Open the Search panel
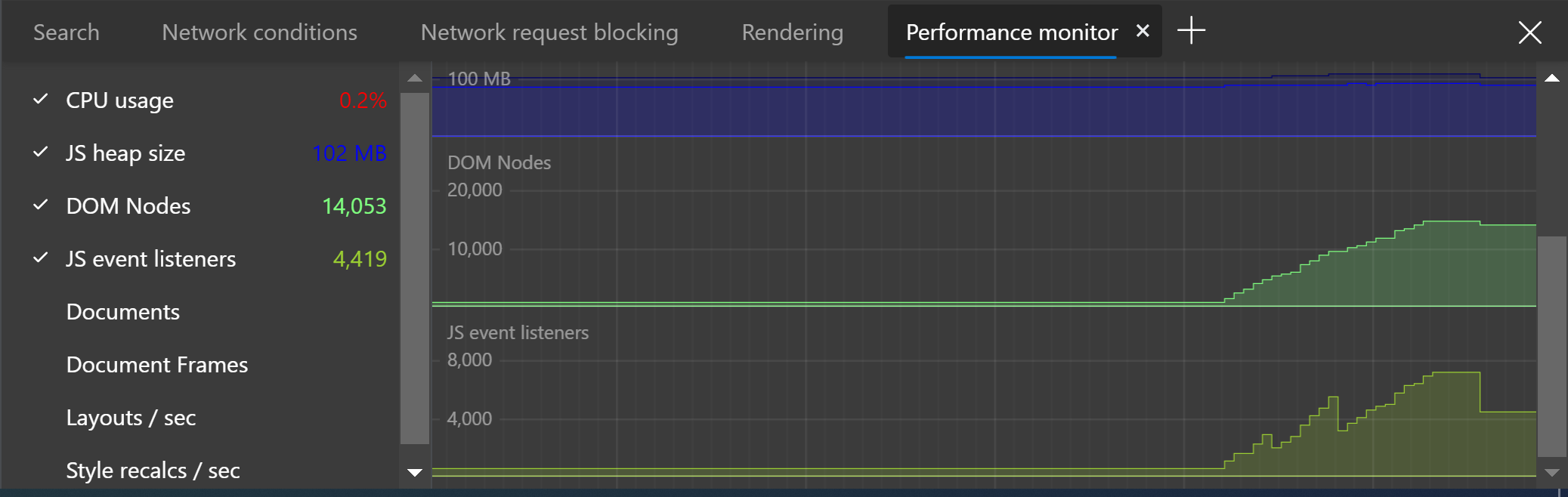This screenshot has height=497, width=1568. click(x=66, y=32)
